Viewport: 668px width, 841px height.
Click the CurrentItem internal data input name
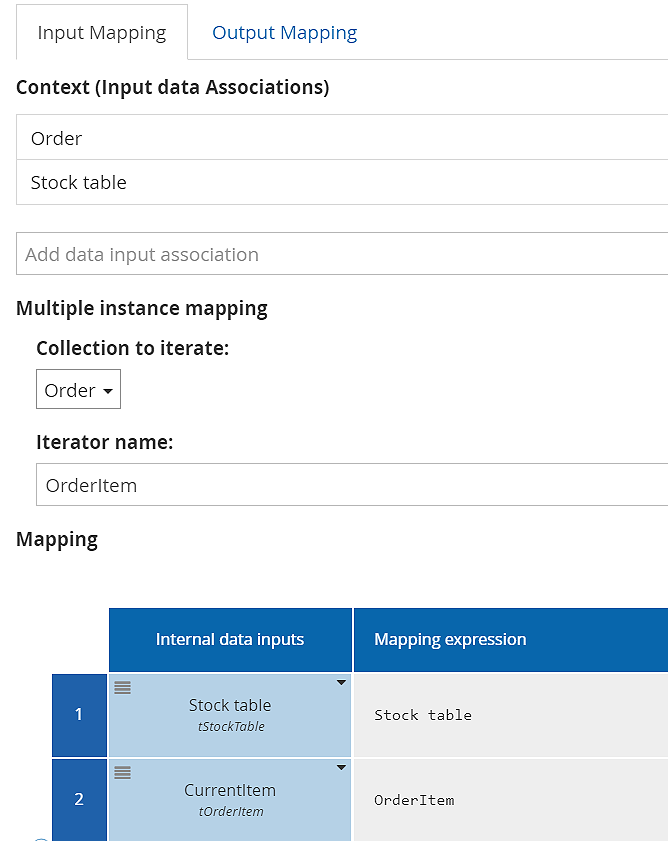click(x=230, y=790)
